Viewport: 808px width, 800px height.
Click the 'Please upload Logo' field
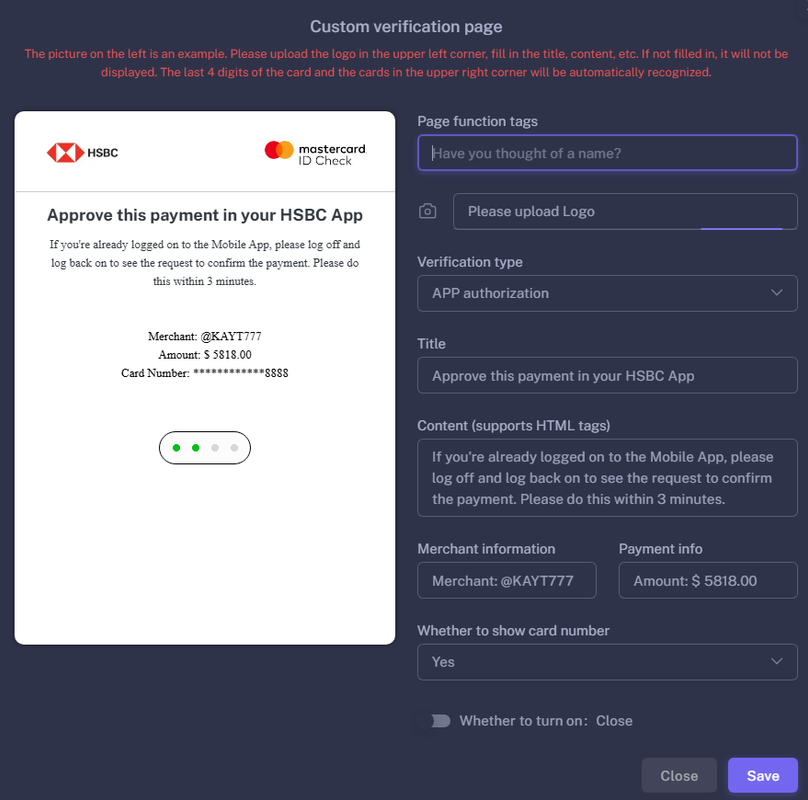click(x=625, y=211)
